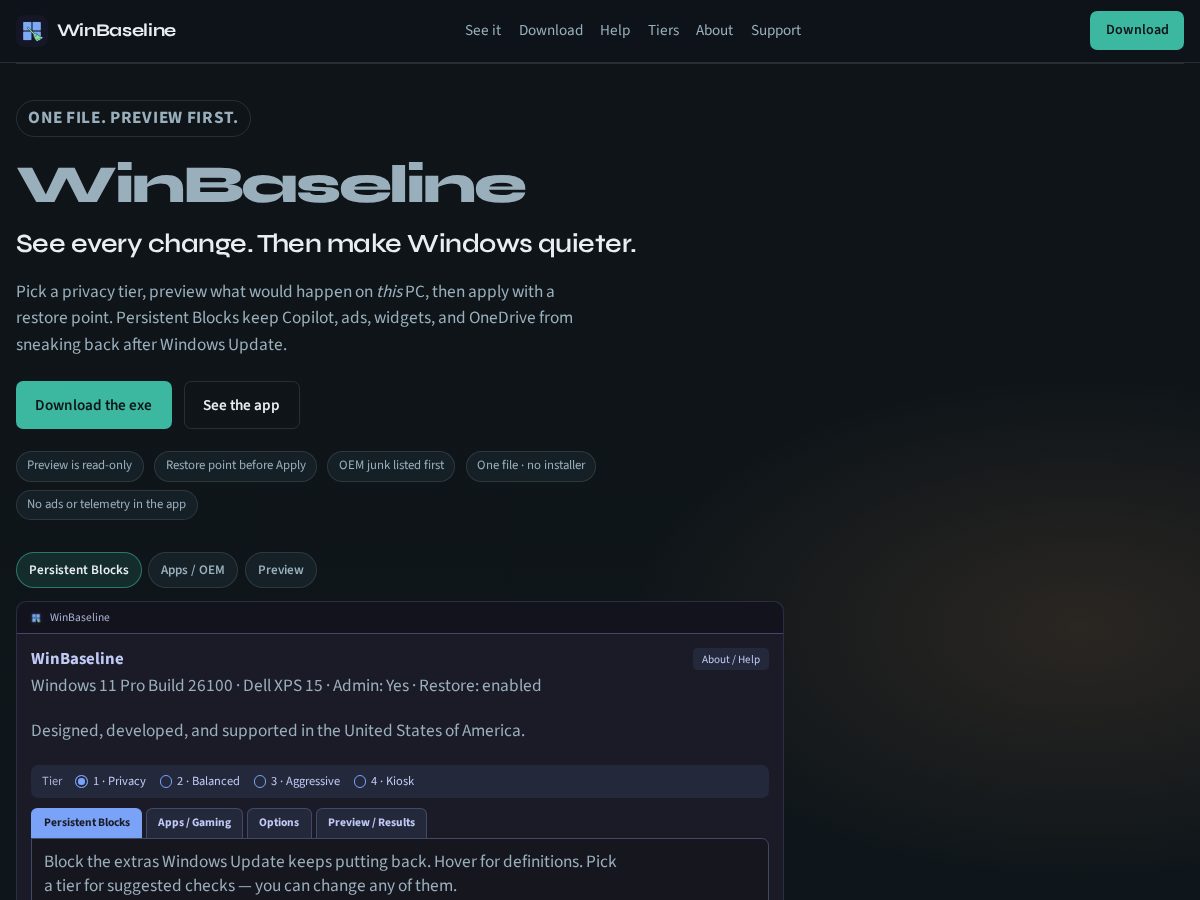Viewport: 1200px width, 900px height.
Task: Select the 1 · Privacy tier radio
Action: point(82,781)
